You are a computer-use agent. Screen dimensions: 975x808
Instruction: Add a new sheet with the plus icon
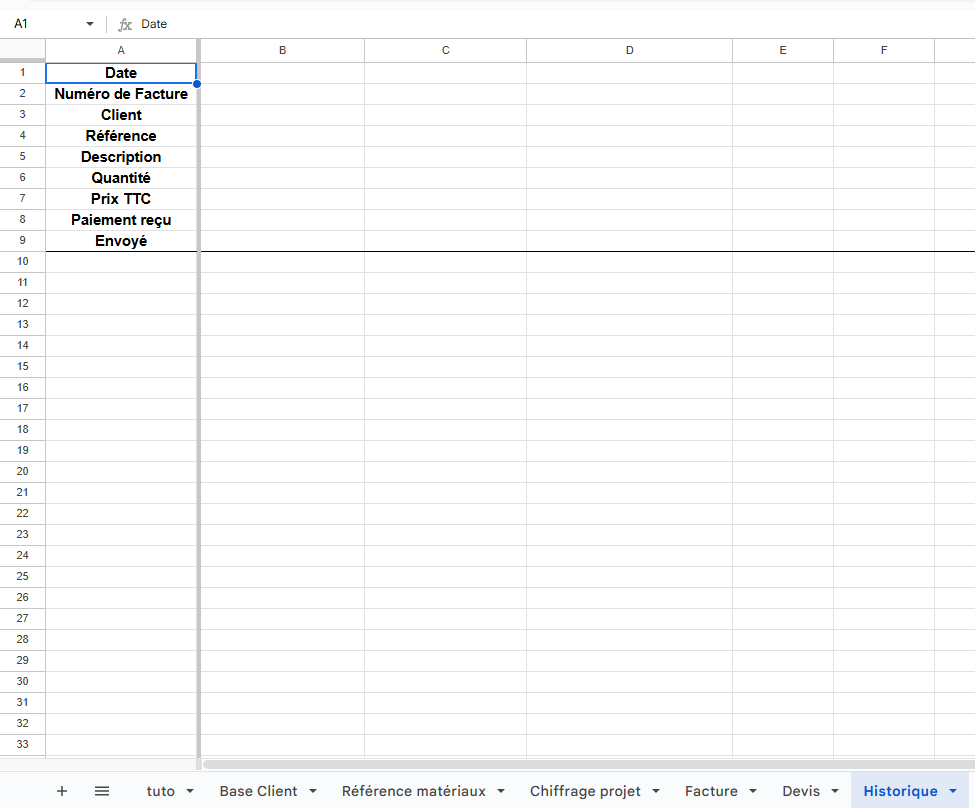tap(62, 790)
